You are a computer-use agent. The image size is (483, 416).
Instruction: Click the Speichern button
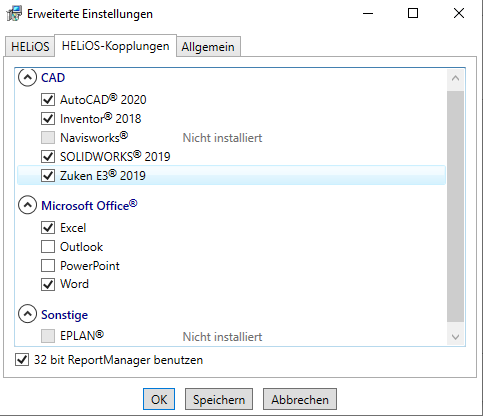(219, 399)
